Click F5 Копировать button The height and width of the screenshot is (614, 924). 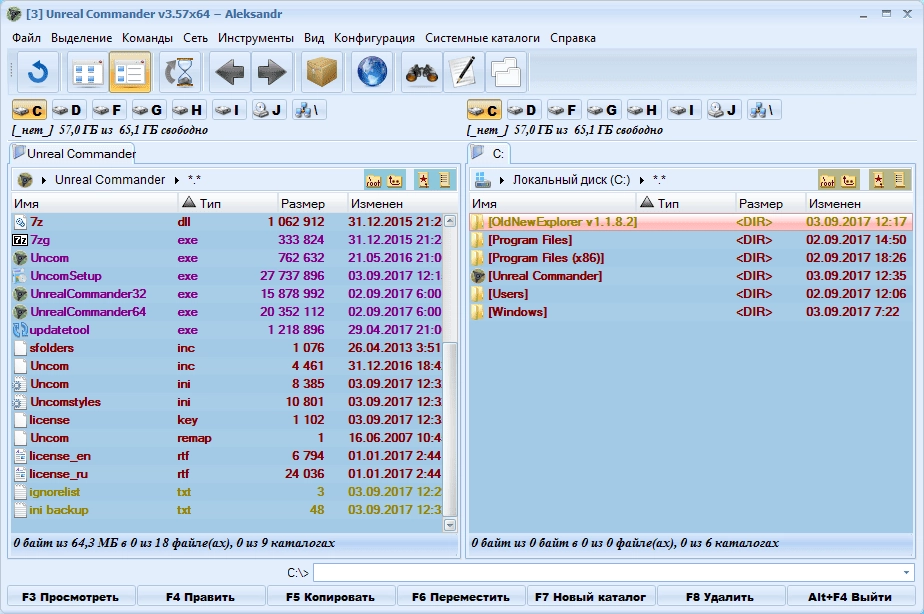point(331,597)
